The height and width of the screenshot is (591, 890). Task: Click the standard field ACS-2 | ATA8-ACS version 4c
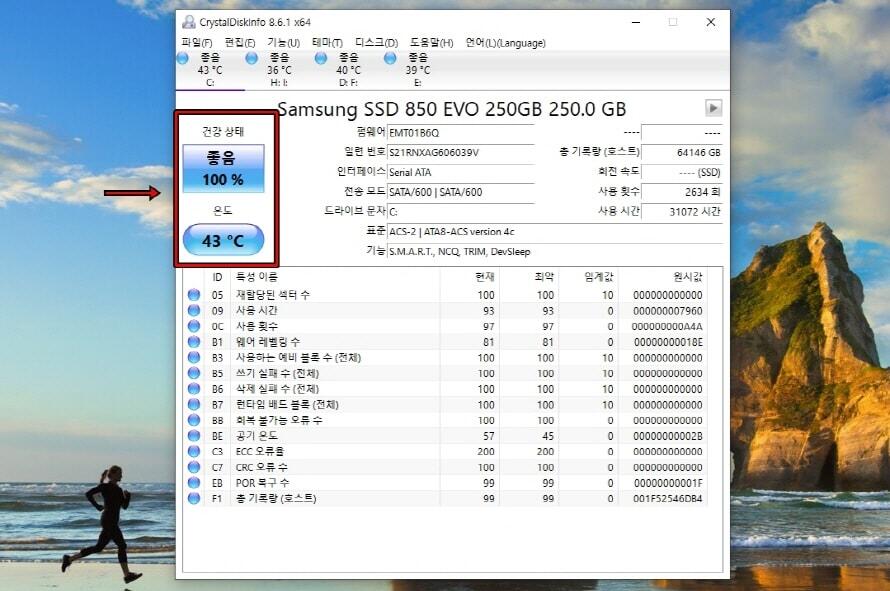pos(555,232)
